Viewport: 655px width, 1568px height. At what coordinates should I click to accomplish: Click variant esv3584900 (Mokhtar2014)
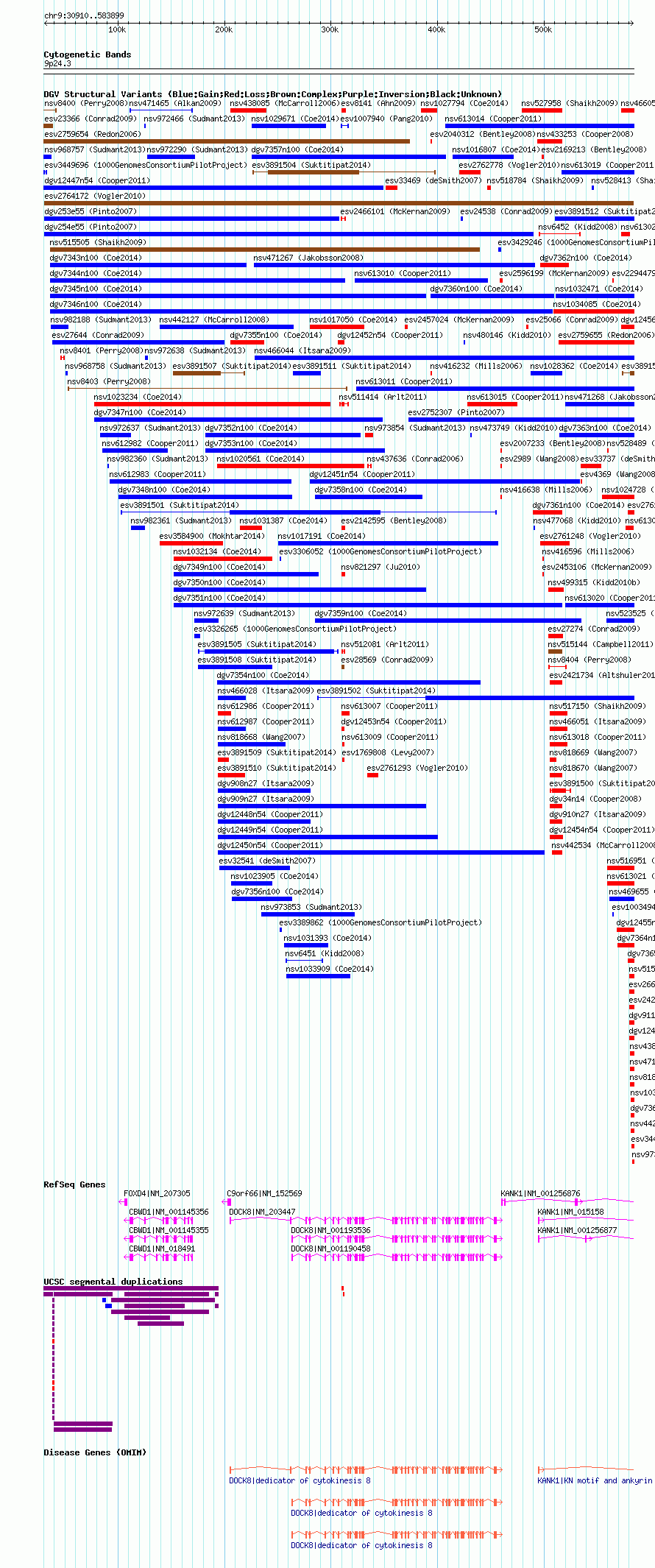pyautogui.click(x=212, y=536)
